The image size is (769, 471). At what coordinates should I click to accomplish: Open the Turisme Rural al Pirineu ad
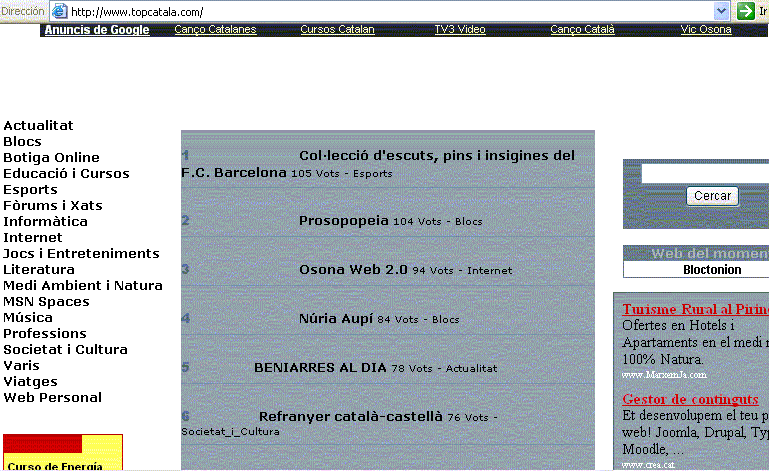(695, 310)
